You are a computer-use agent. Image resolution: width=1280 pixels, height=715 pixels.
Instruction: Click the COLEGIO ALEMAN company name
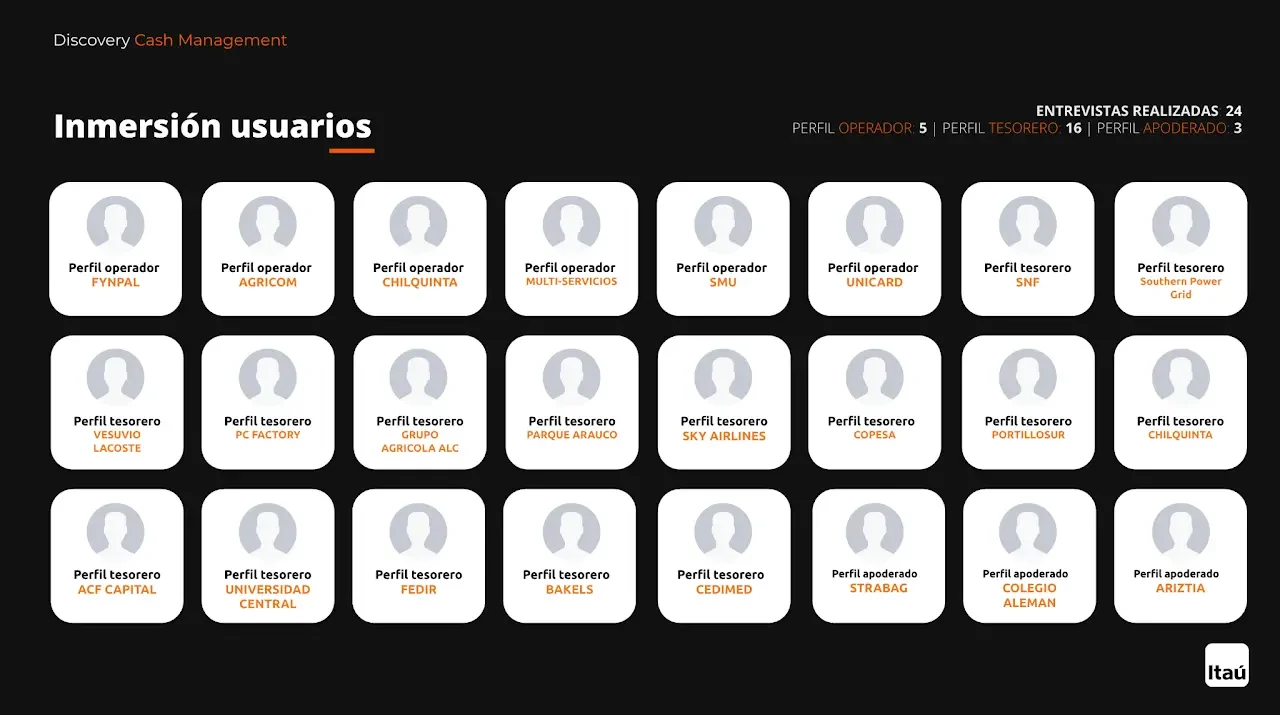(x=1029, y=596)
